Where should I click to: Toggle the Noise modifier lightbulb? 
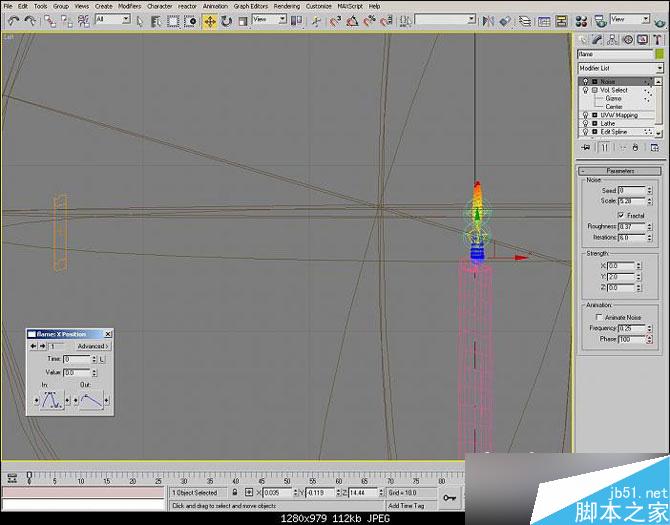tap(585, 81)
